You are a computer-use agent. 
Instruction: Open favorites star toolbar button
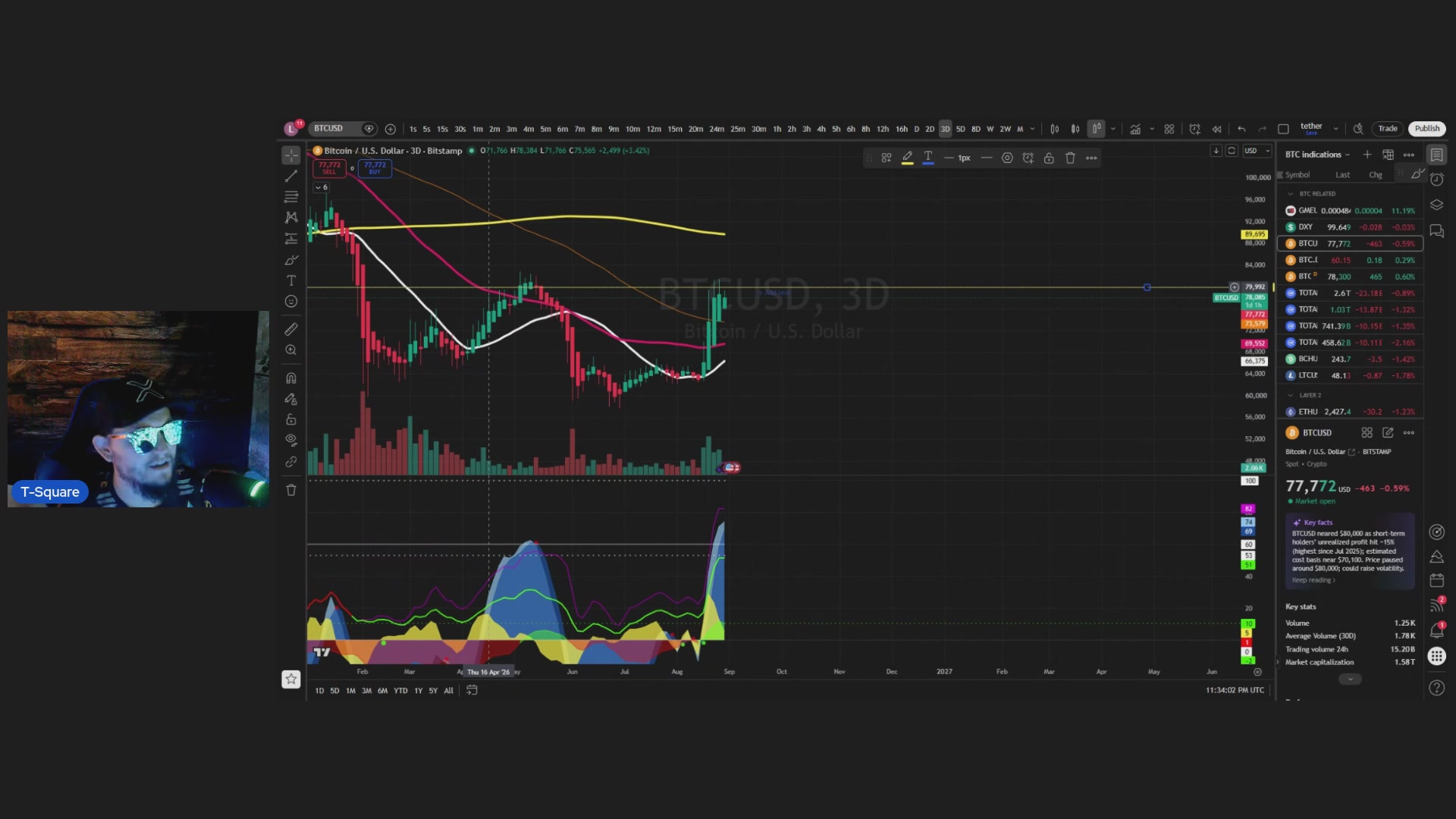tap(291, 679)
